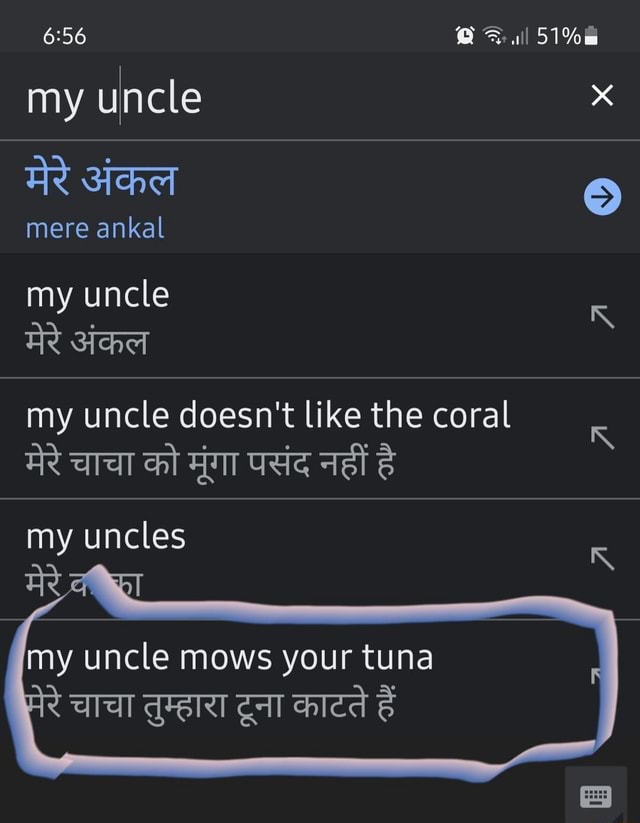Place cursor in the 'my uncle' input field

tap(114, 97)
